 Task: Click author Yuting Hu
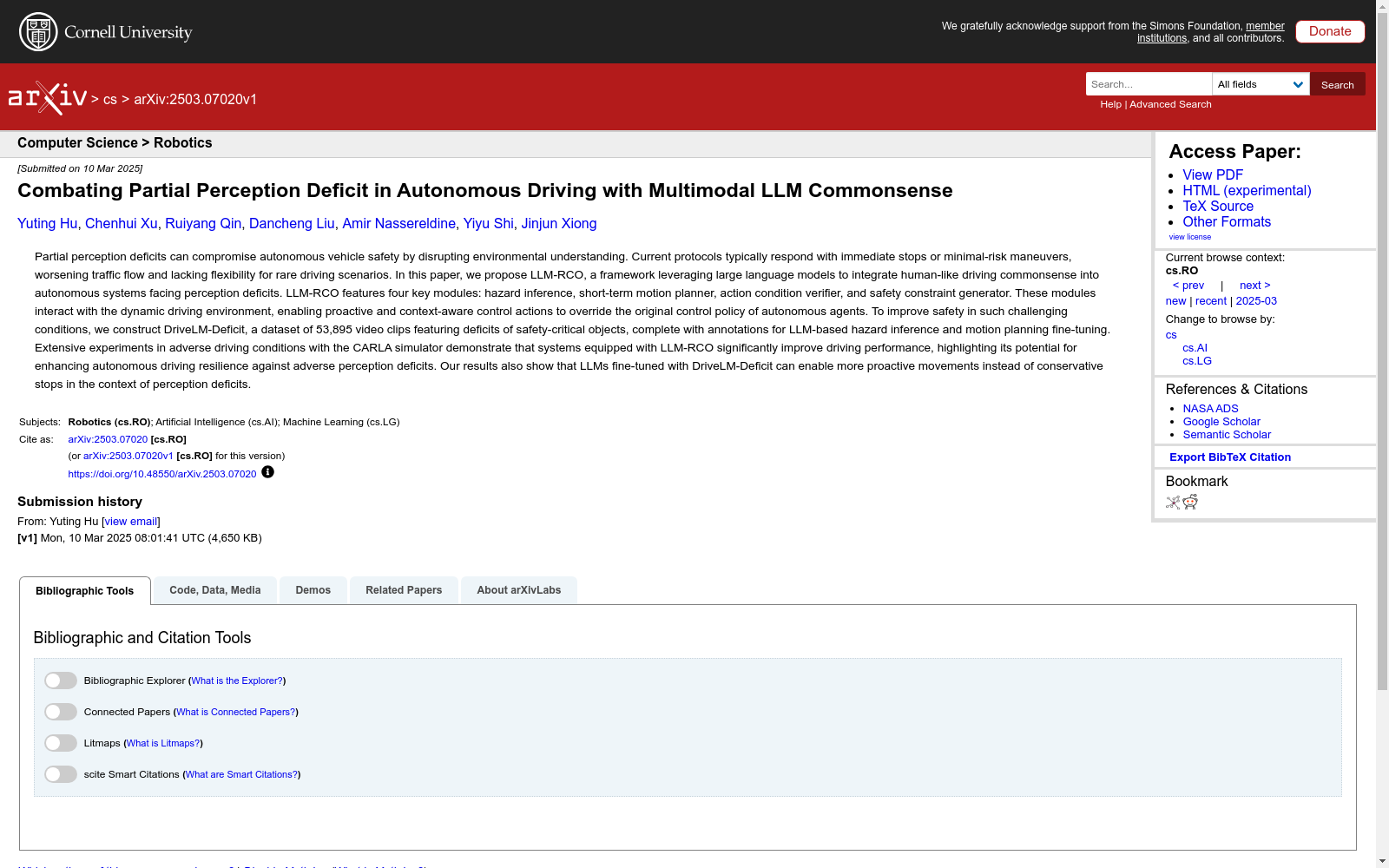pyautogui.click(x=48, y=224)
